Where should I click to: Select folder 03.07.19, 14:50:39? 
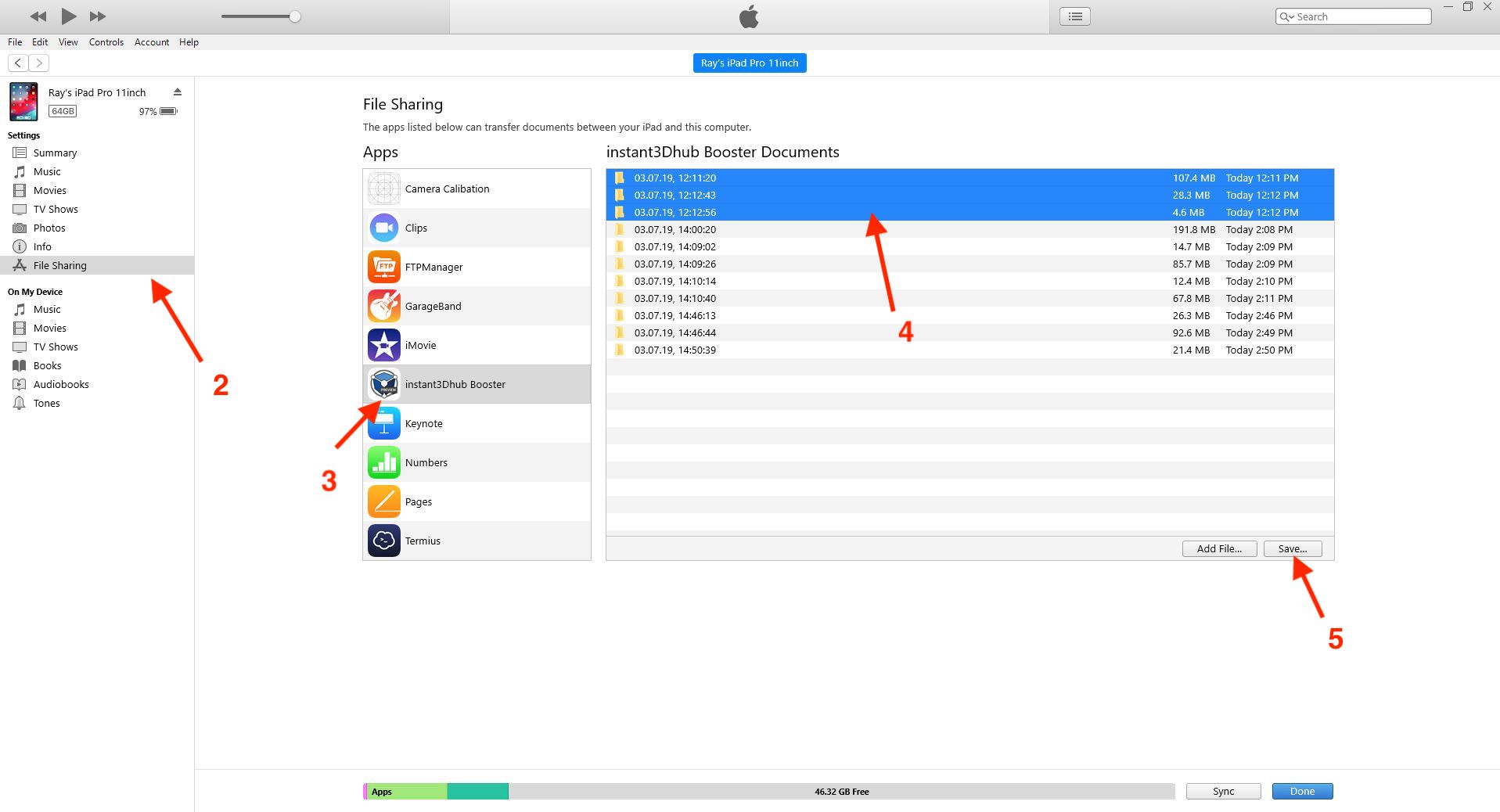(x=970, y=350)
